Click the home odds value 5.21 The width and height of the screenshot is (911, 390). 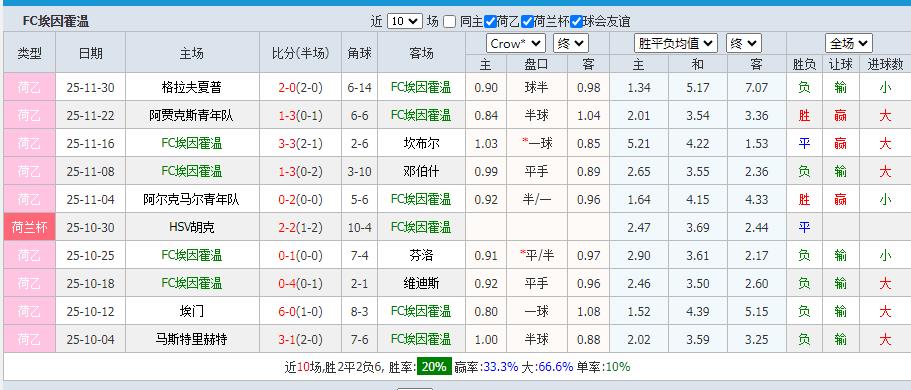639,144
